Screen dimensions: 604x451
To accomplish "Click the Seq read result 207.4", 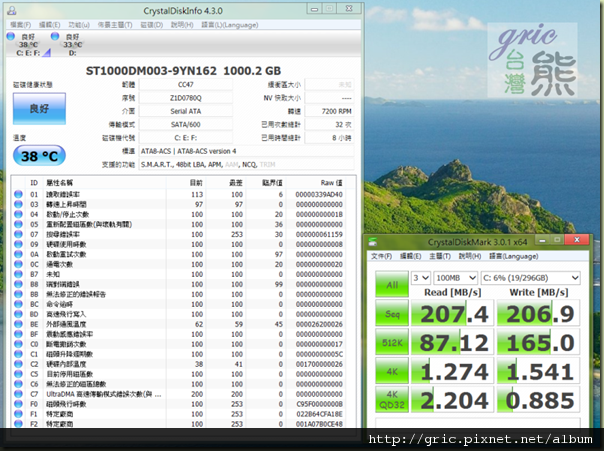I will point(453,314).
